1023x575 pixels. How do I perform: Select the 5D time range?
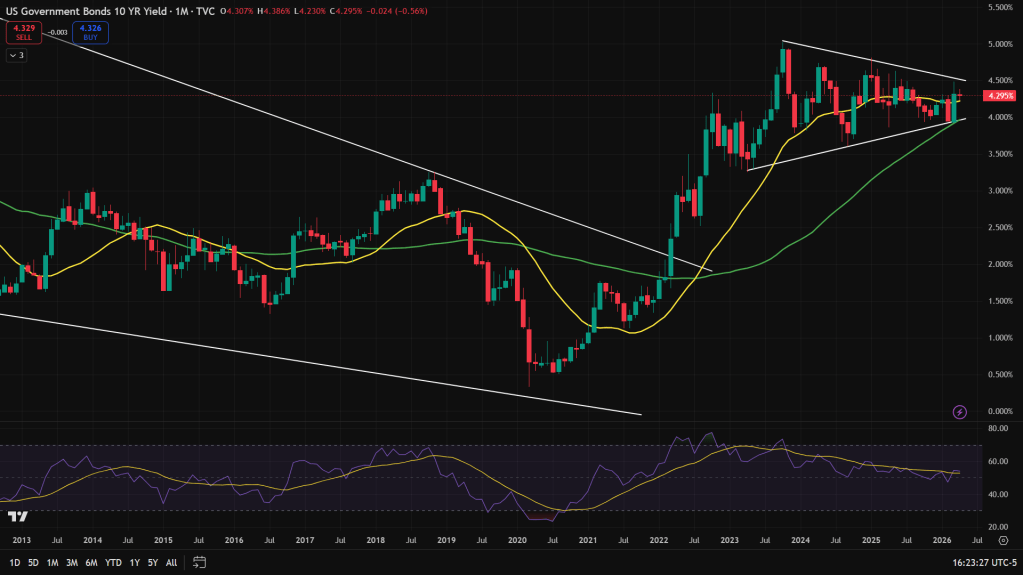point(34,562)
